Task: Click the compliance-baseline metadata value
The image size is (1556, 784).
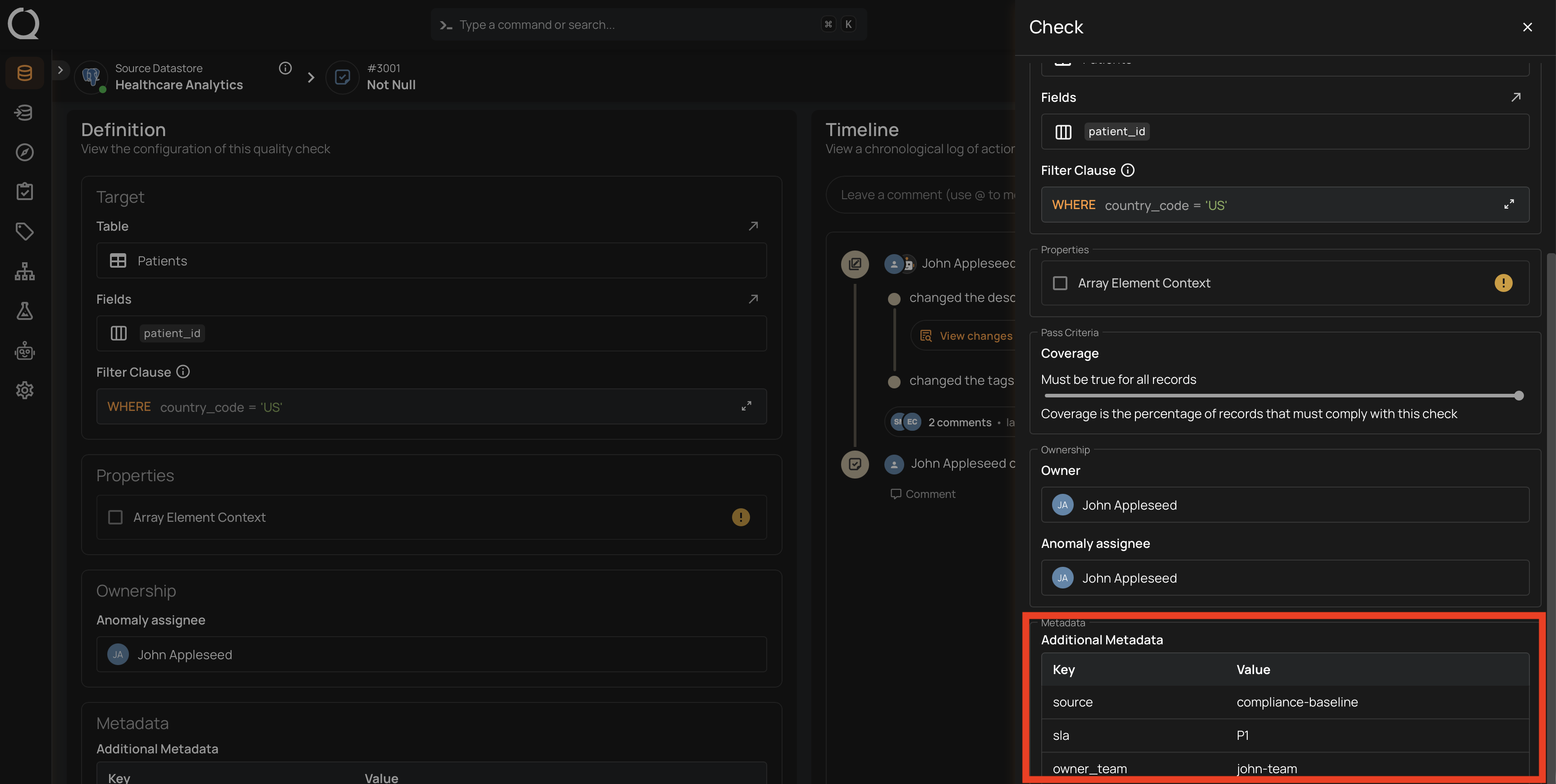Action: click(1297, 702)
